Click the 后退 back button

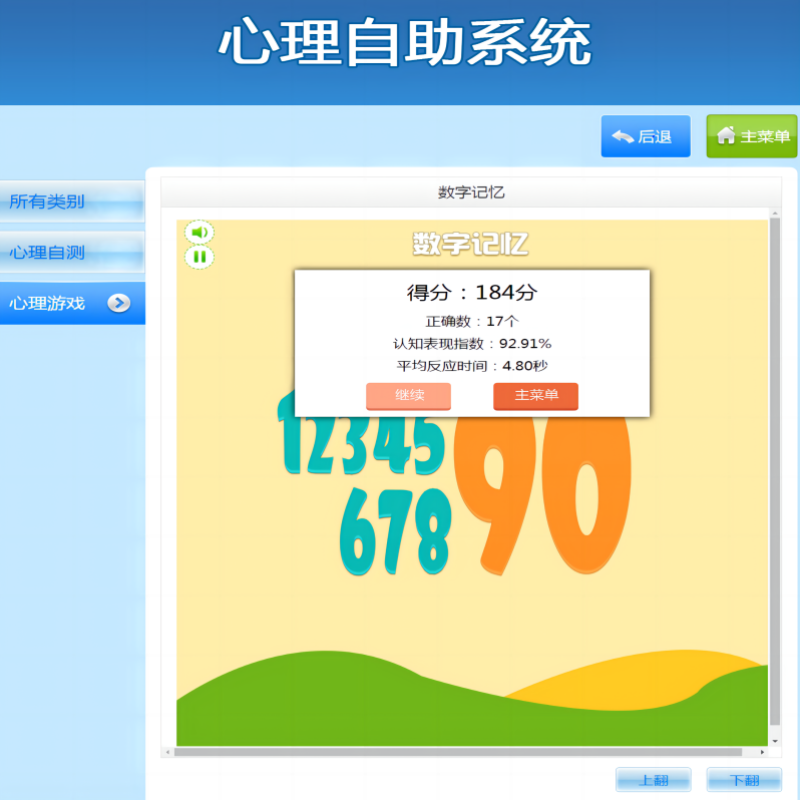645,136
